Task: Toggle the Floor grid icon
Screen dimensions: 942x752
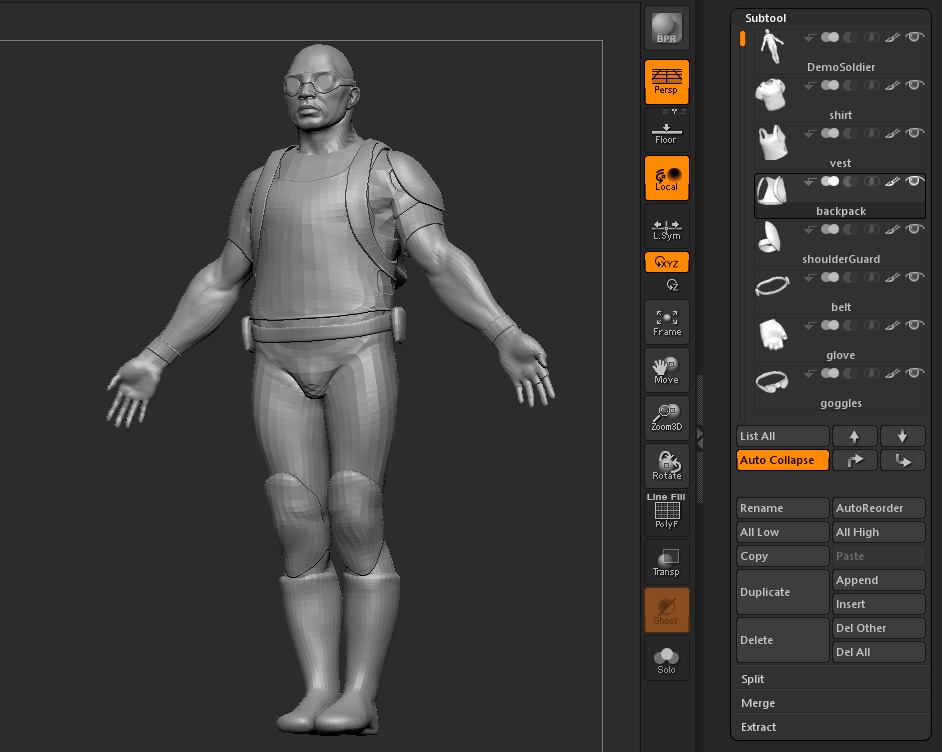Action: [x=666, y=131]
